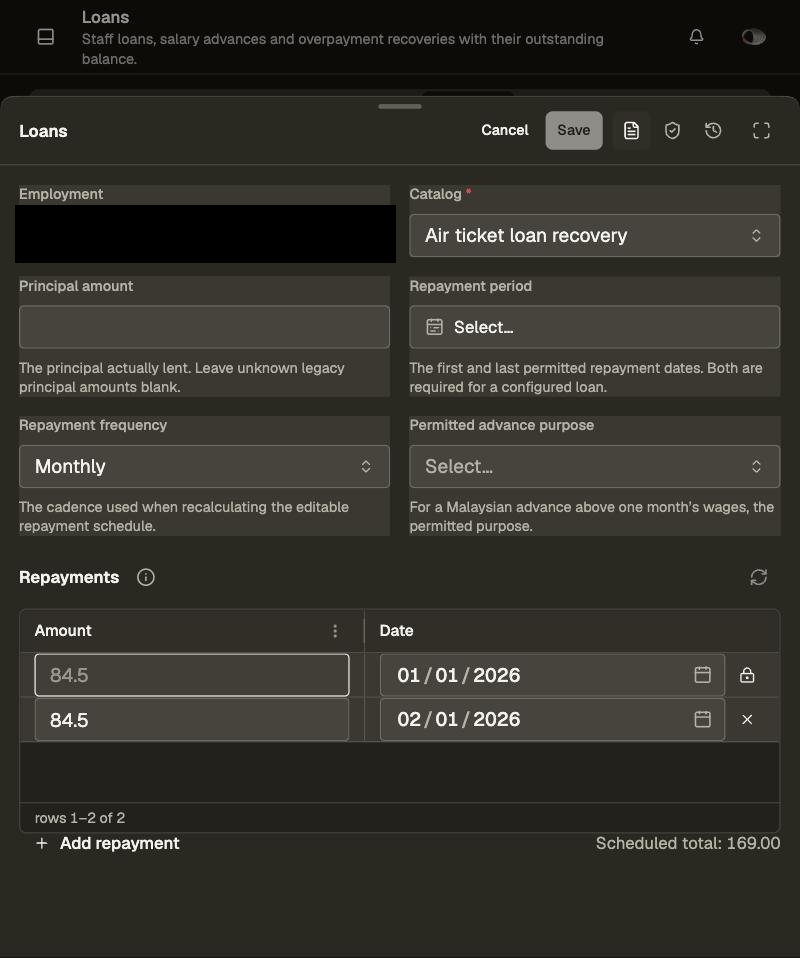This screenshot has width=800, height=958.
Task: Click the Amount column header
Action: pos(63,631)
